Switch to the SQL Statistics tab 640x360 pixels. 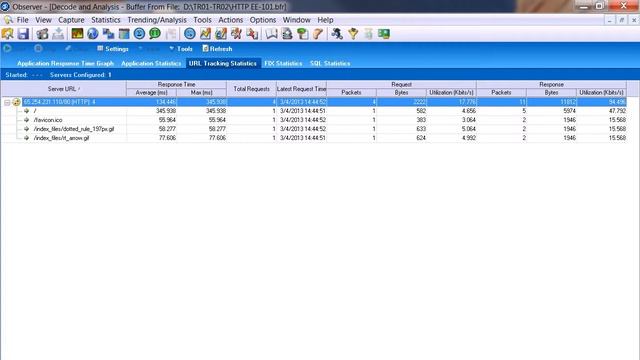[x=330, y=63]
